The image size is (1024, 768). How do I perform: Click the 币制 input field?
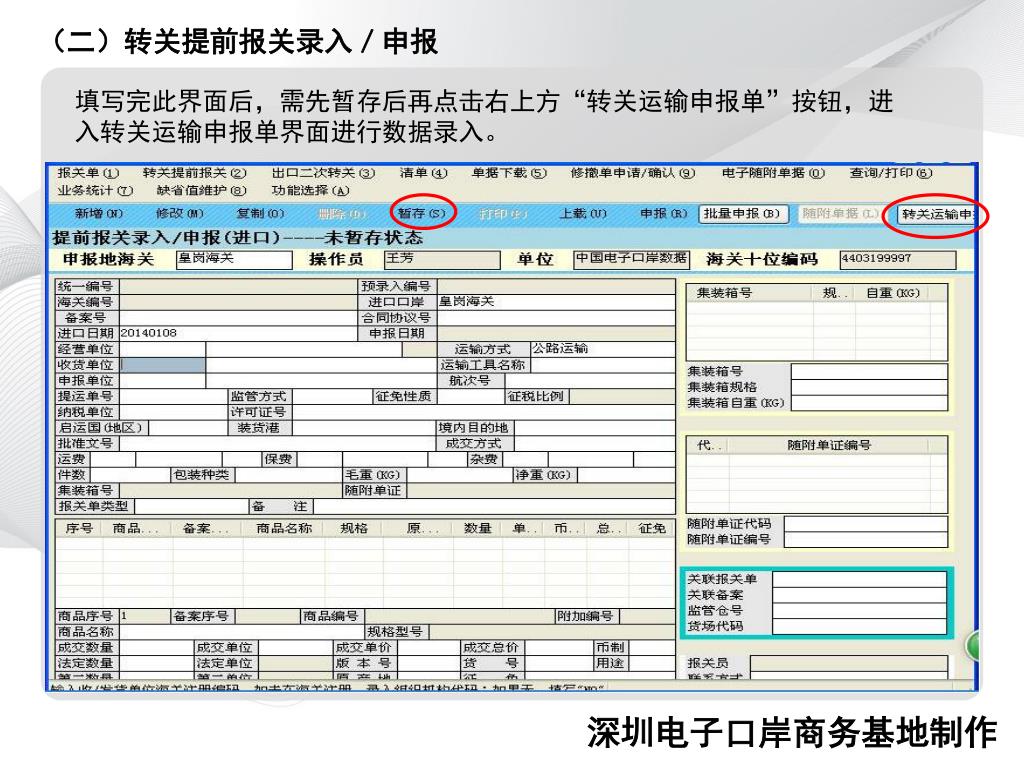pos(650,648)
